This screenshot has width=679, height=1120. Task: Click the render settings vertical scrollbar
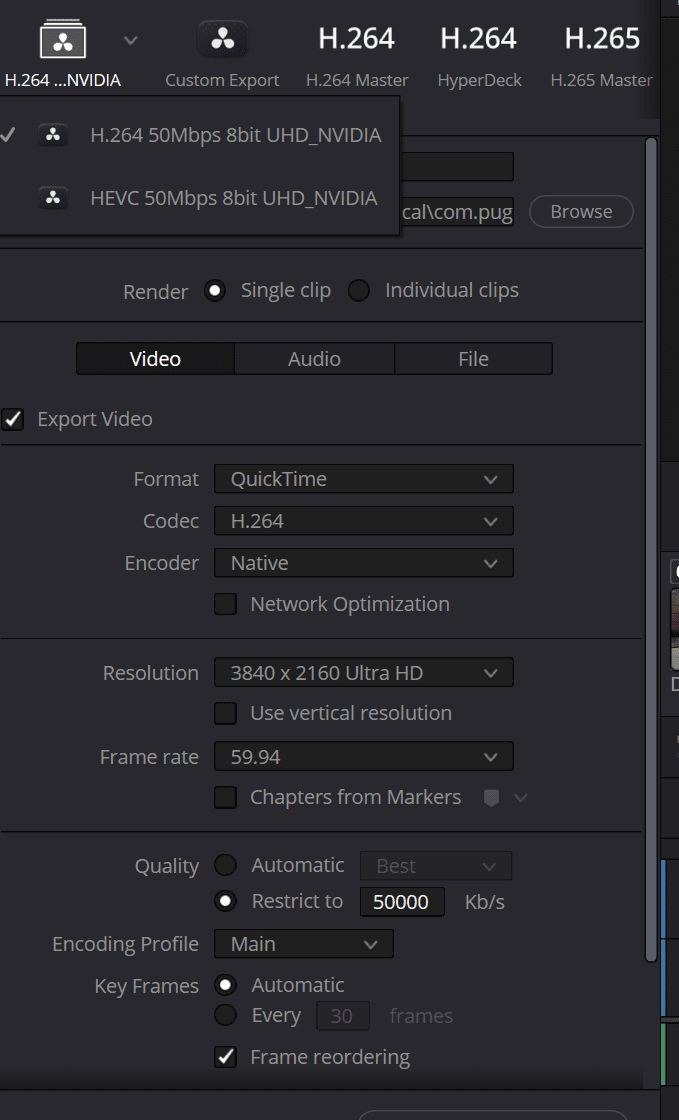pos(650,550)
